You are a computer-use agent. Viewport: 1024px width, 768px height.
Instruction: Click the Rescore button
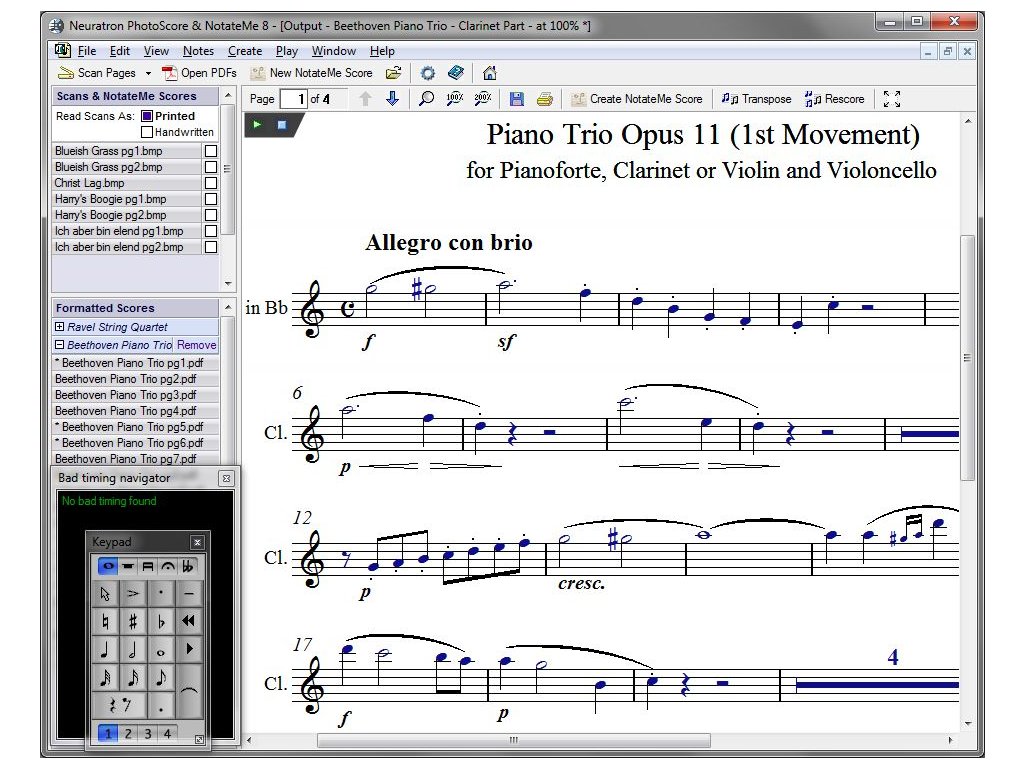tap(835, 99)
